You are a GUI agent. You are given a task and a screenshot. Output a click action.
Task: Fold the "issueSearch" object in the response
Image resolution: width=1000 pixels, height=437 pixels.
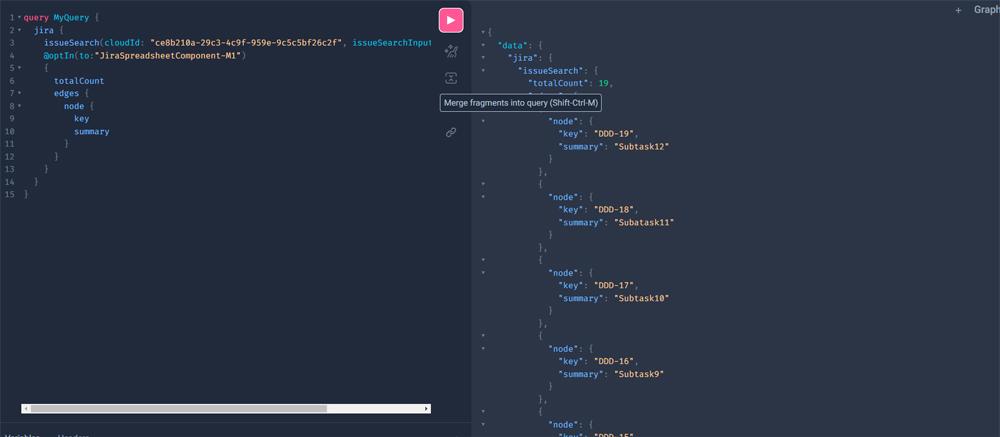click(x=483, y=71)
